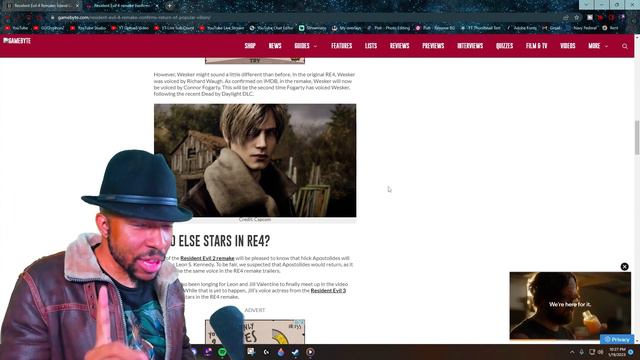The height and width of the screenshot is (360, 640).
Task: Click the white extension icon beside the star
Action: click(590, 18)
